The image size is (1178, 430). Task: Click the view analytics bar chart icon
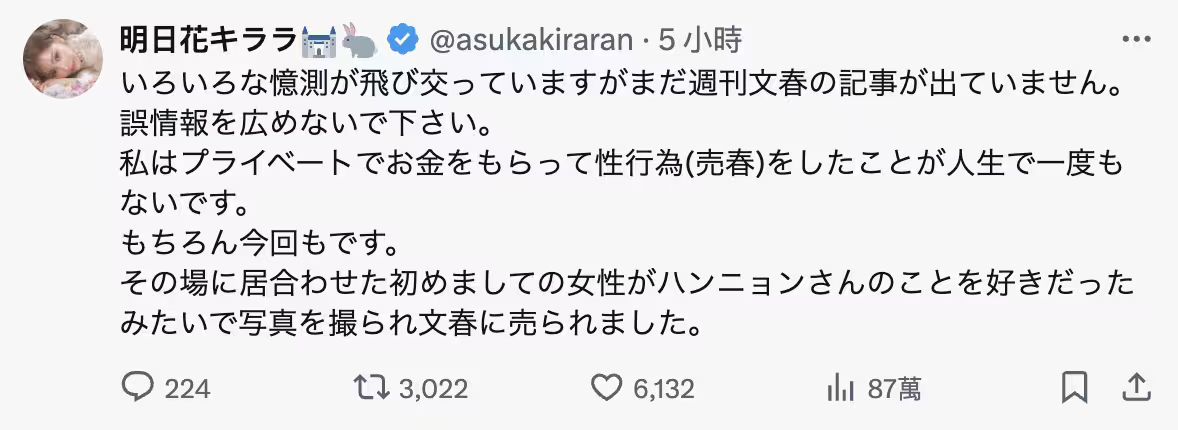pyautogui.click(x=838, y=388)
